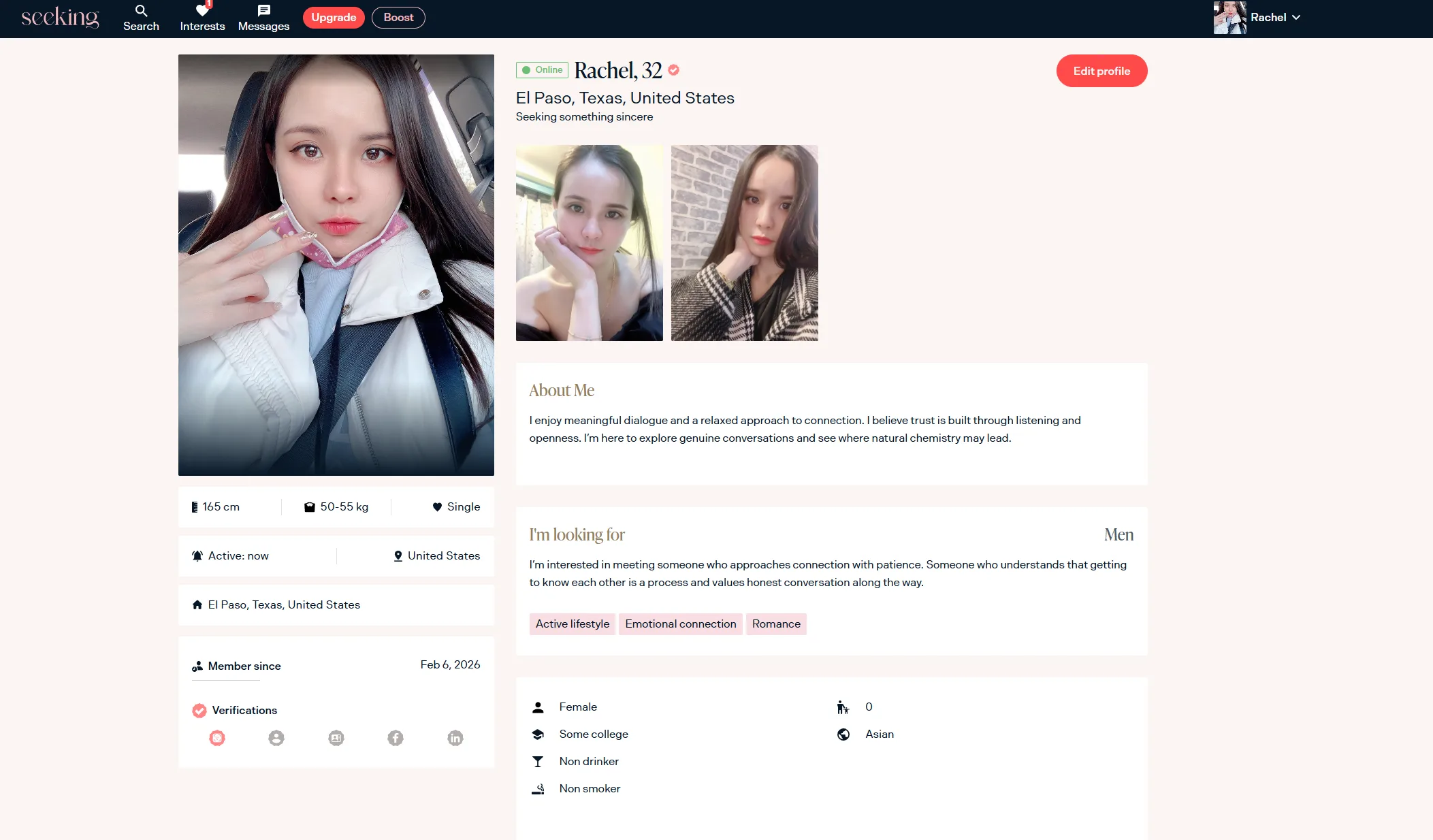The width and height of the screenshot is (1433, 840).
Task: Click the LinkedIn verification badge
Action: (x=455, y=738)
